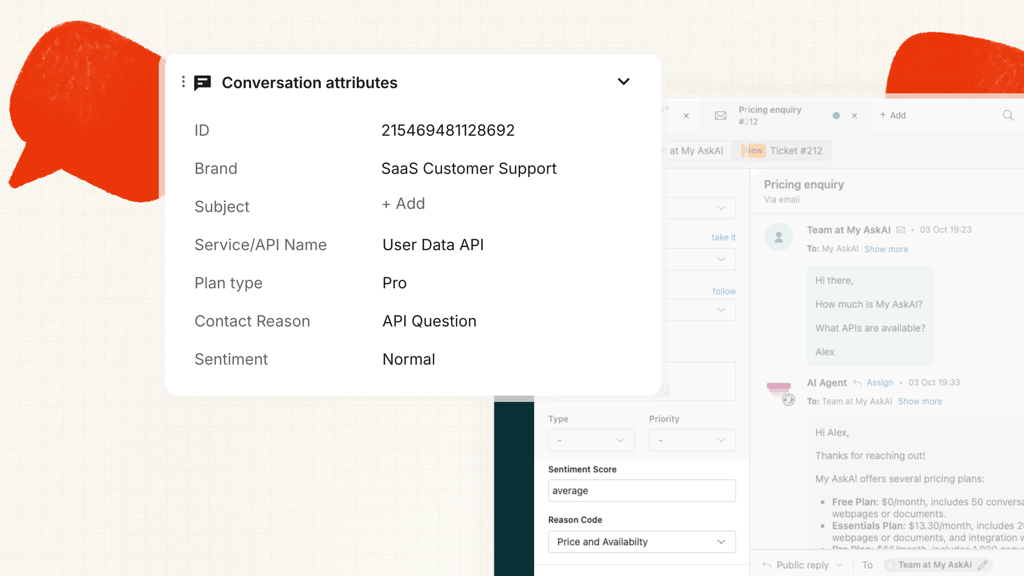The width and height of the screenshot is (1024, 576).
Task: Open the search magnifier icon
Action: pyautogui.click(x=1008, y=115)
